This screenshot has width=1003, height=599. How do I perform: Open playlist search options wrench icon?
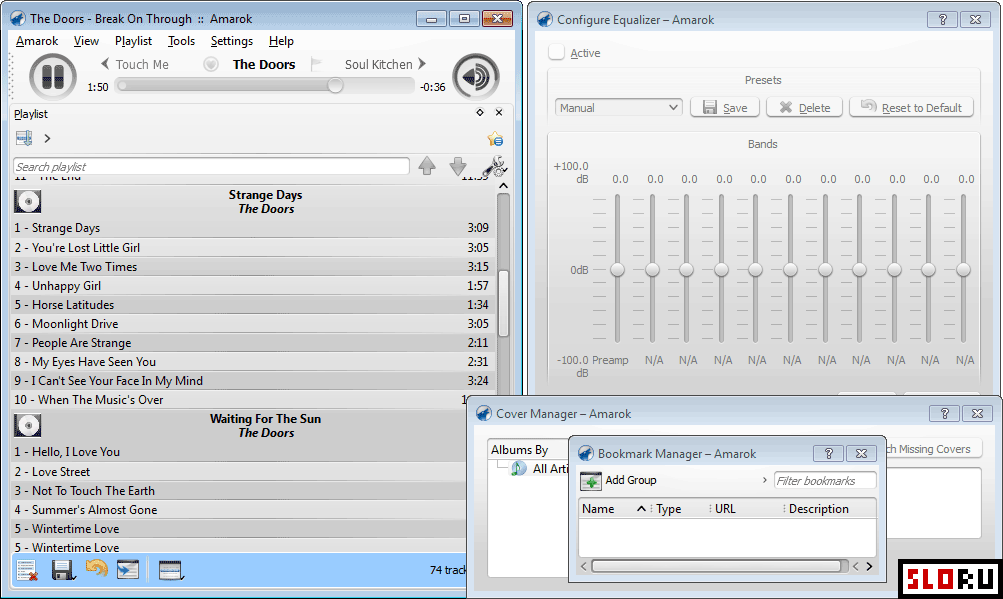coord(494,166)
